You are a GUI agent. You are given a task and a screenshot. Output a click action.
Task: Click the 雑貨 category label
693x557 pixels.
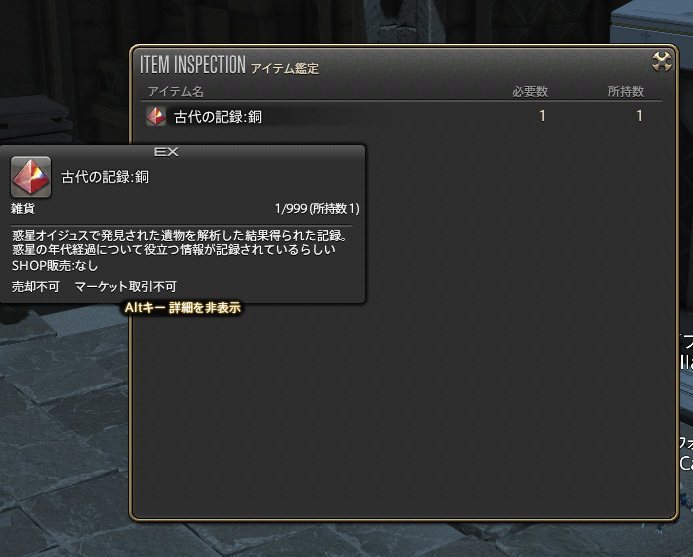[x=23, y=208]
